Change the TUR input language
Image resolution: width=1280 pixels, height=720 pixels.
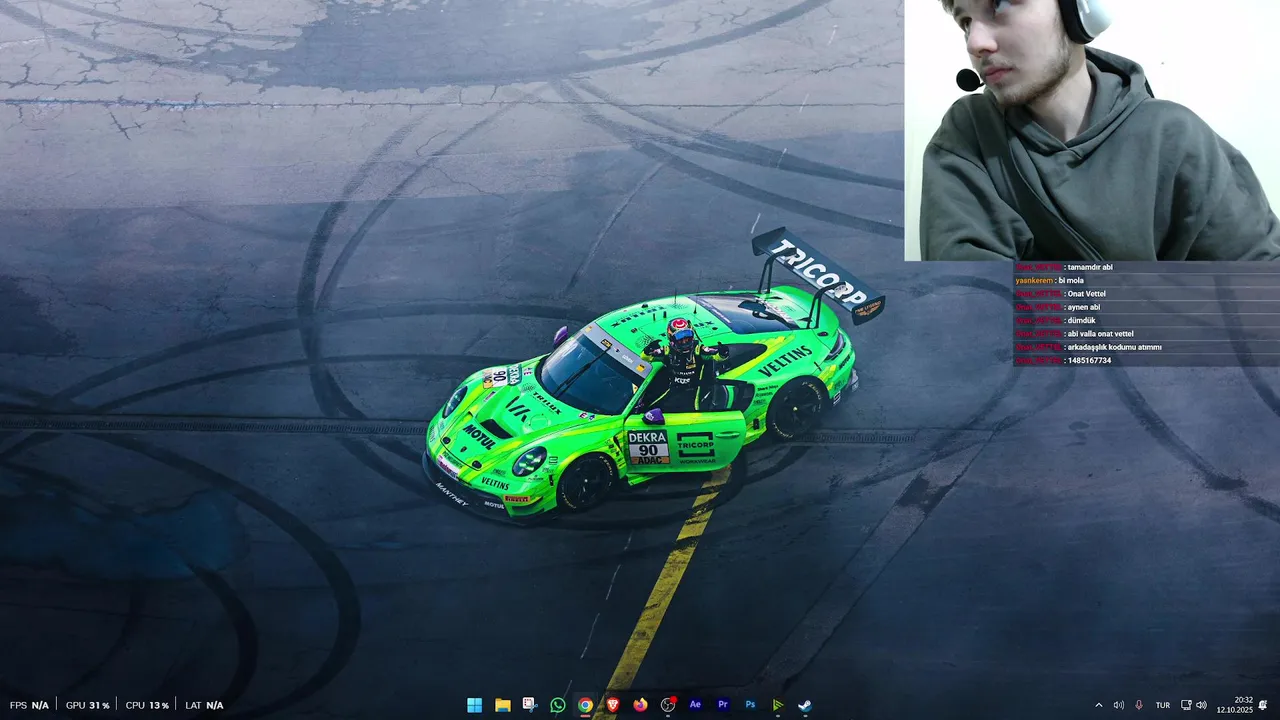pos(1163,705)
